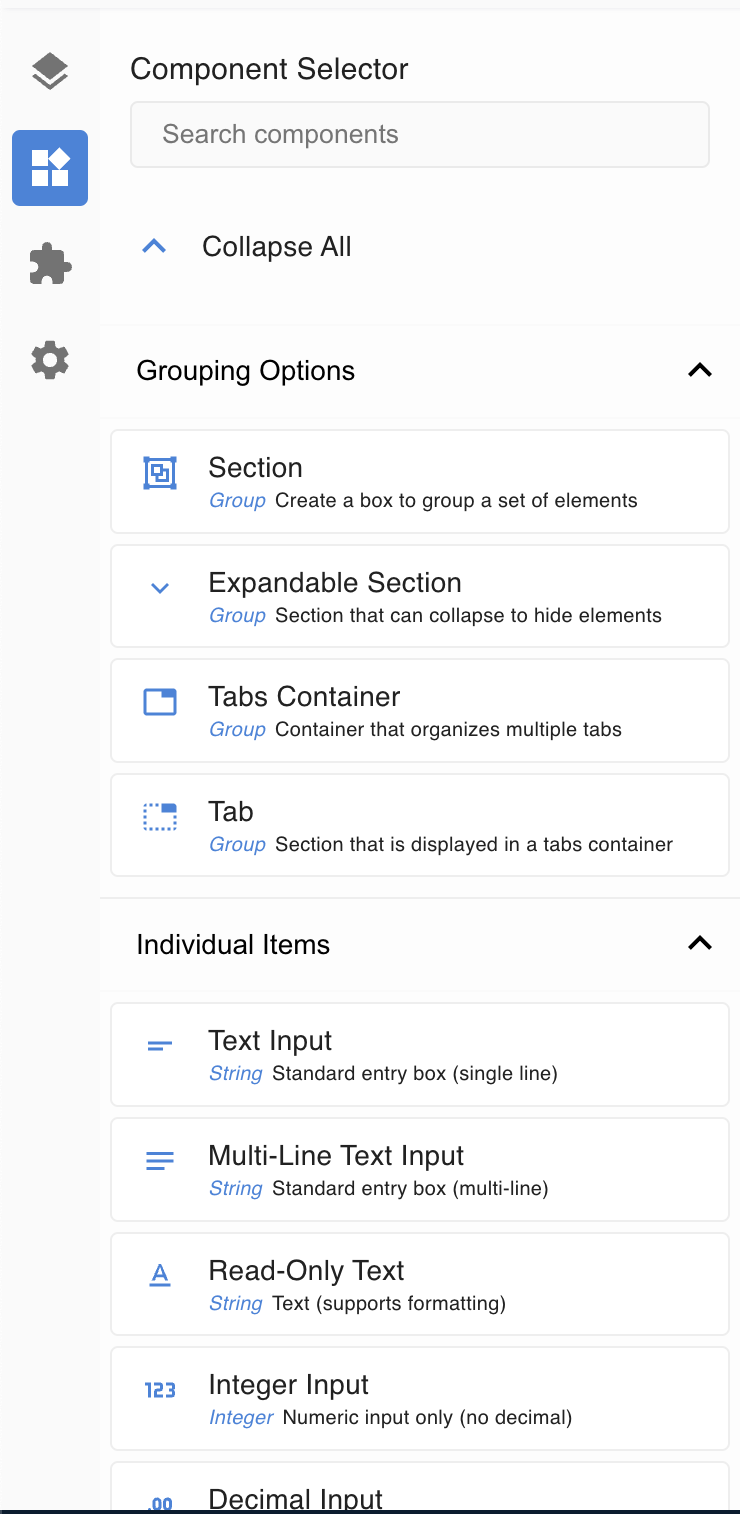740x1514 pixels.
Task: Open the settings gear icon
Action: (50, 360)
